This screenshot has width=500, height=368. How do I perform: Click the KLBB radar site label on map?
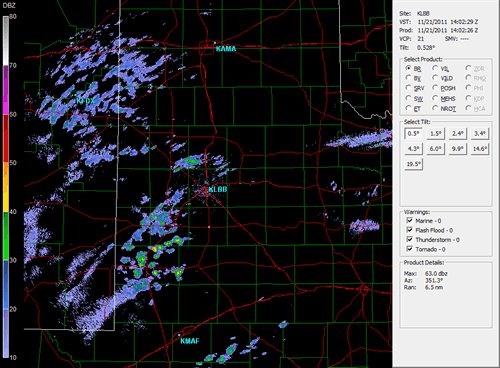click(218, 189)
